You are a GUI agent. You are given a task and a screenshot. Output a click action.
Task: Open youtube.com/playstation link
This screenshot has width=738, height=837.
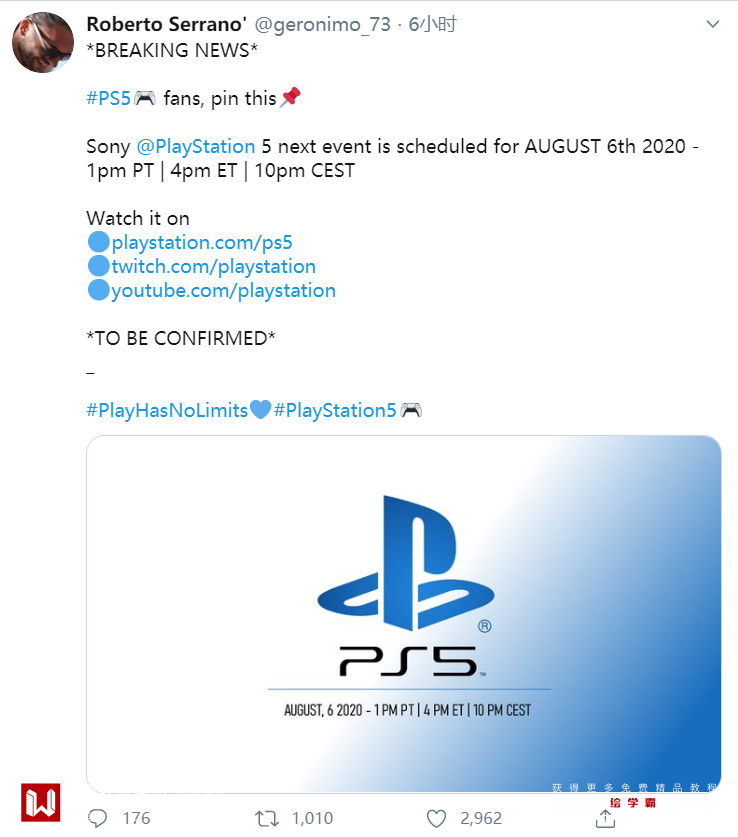(x=223, y=290)
